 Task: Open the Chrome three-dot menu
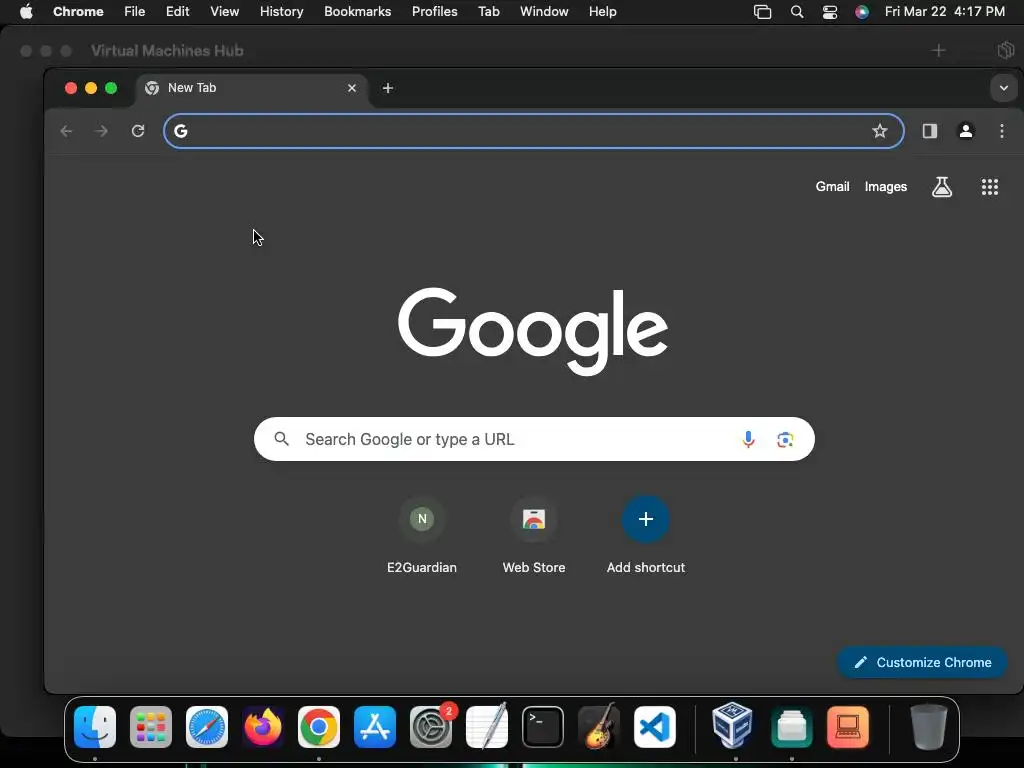(x=1001, y=131)
